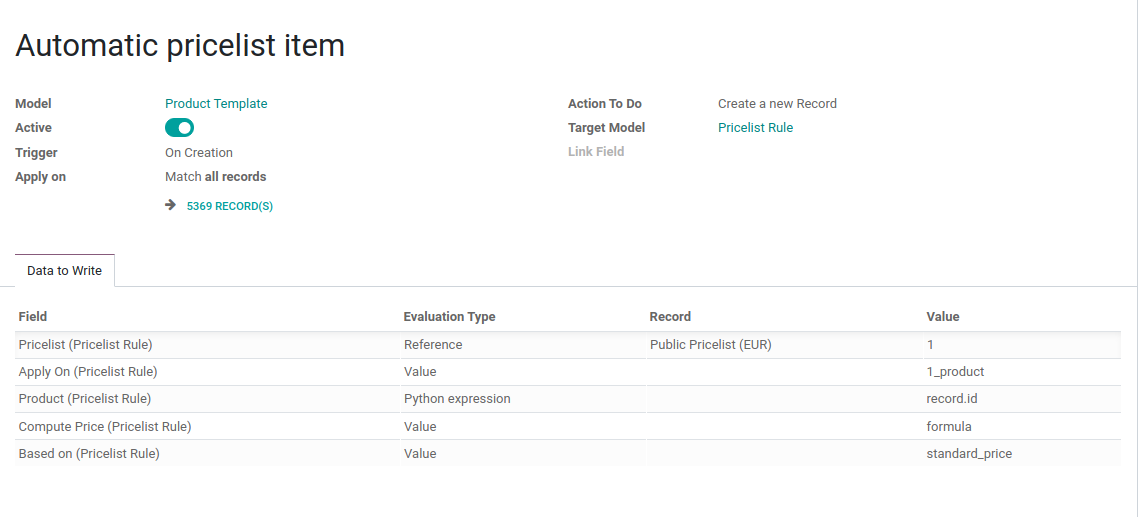
Task: Select the Apply On (Pricelist Rule) row
Action: point(568,372)
